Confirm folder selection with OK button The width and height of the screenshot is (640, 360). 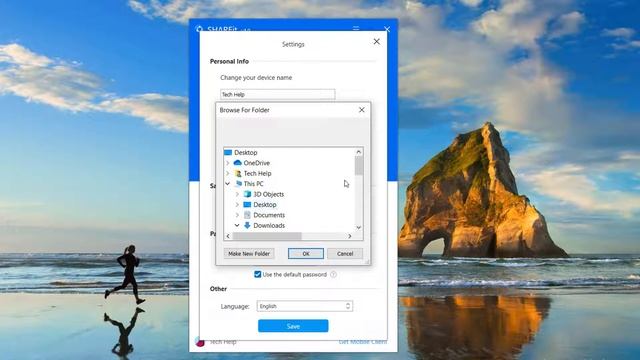click(306, 253)
